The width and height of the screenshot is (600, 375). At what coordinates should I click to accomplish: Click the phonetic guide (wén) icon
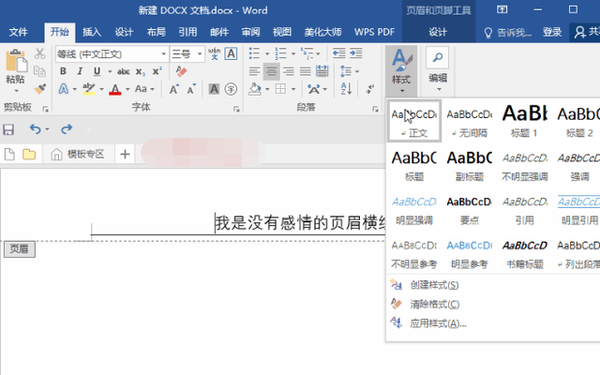tap(214, 54)
